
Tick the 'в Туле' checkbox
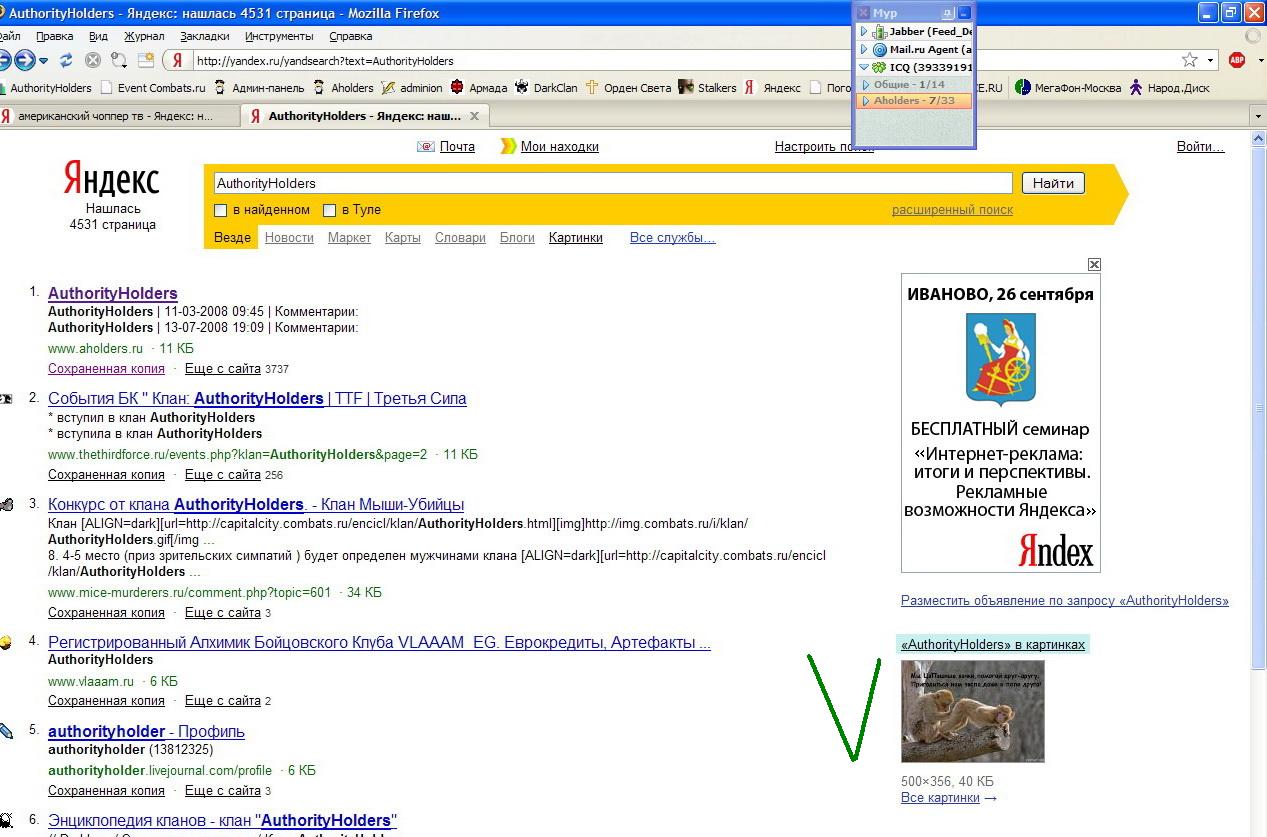[x=329, y=210]
